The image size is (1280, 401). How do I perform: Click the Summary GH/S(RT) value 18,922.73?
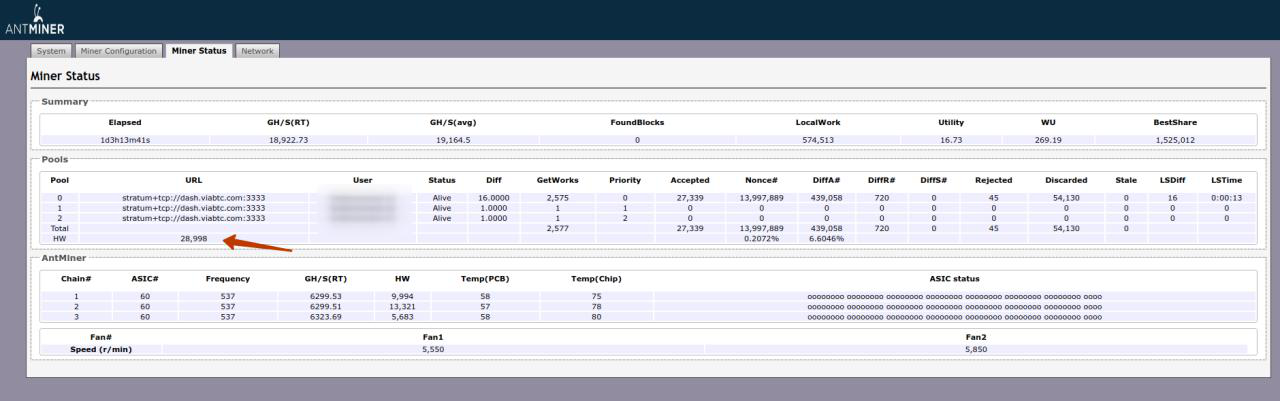click(289, 140)
